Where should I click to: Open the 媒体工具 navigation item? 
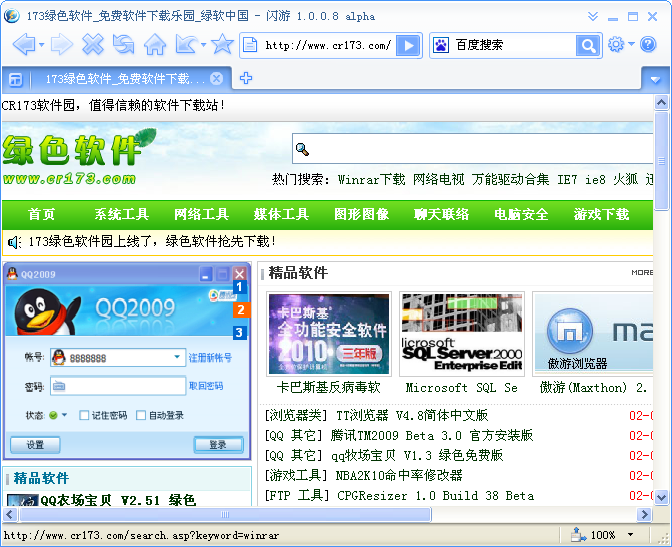[x=281, y=214]
